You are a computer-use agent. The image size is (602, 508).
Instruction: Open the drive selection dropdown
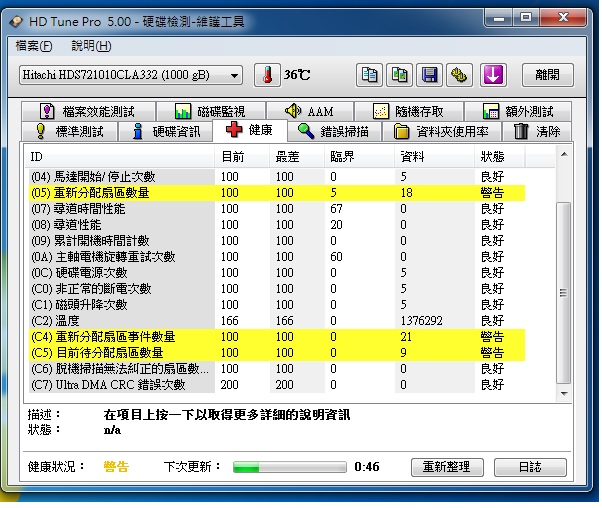pyautogui.click(x=131, y=75)
